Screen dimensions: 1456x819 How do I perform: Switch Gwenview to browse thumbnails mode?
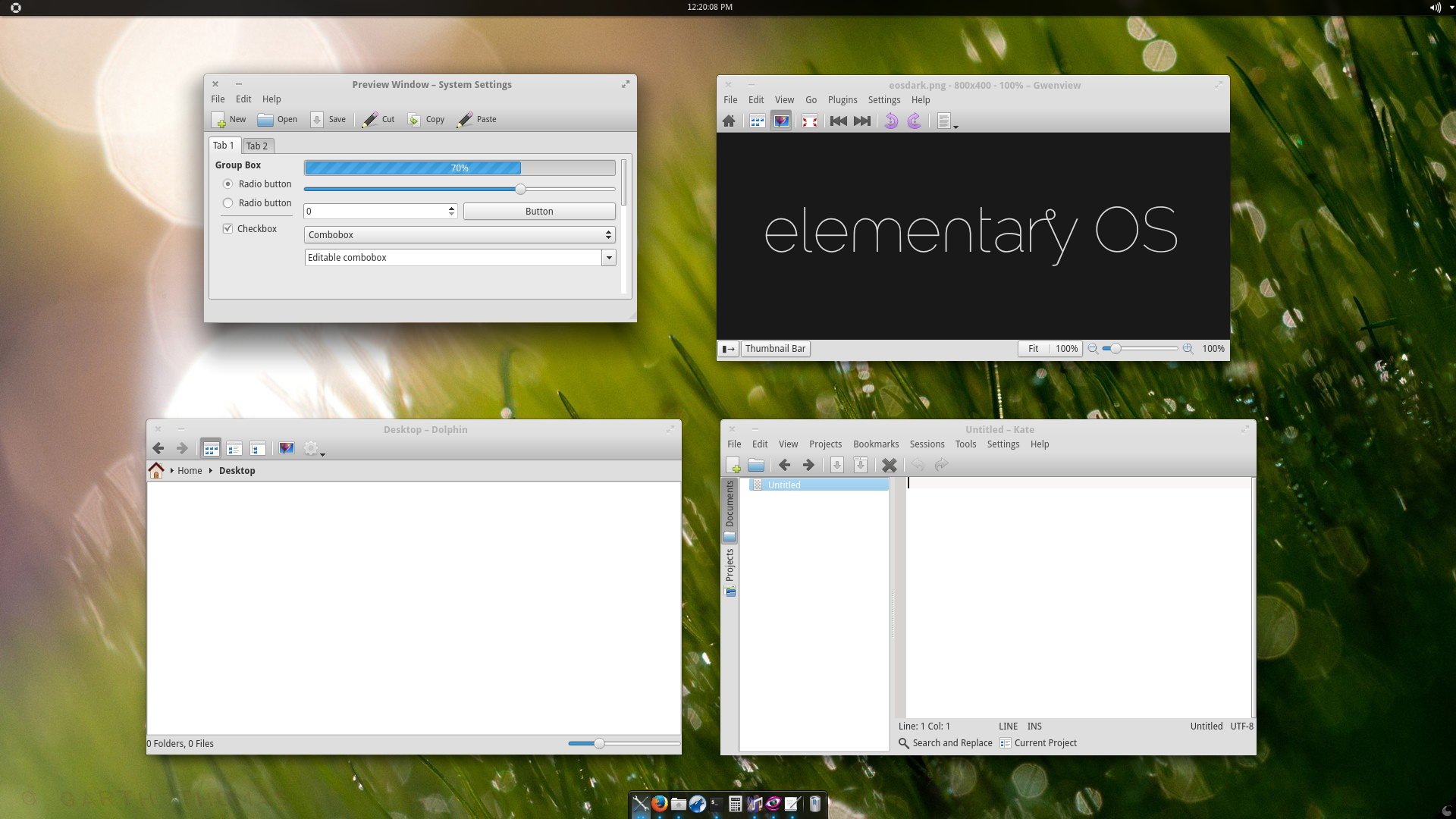pyautogui.click(x=757, y=121)
